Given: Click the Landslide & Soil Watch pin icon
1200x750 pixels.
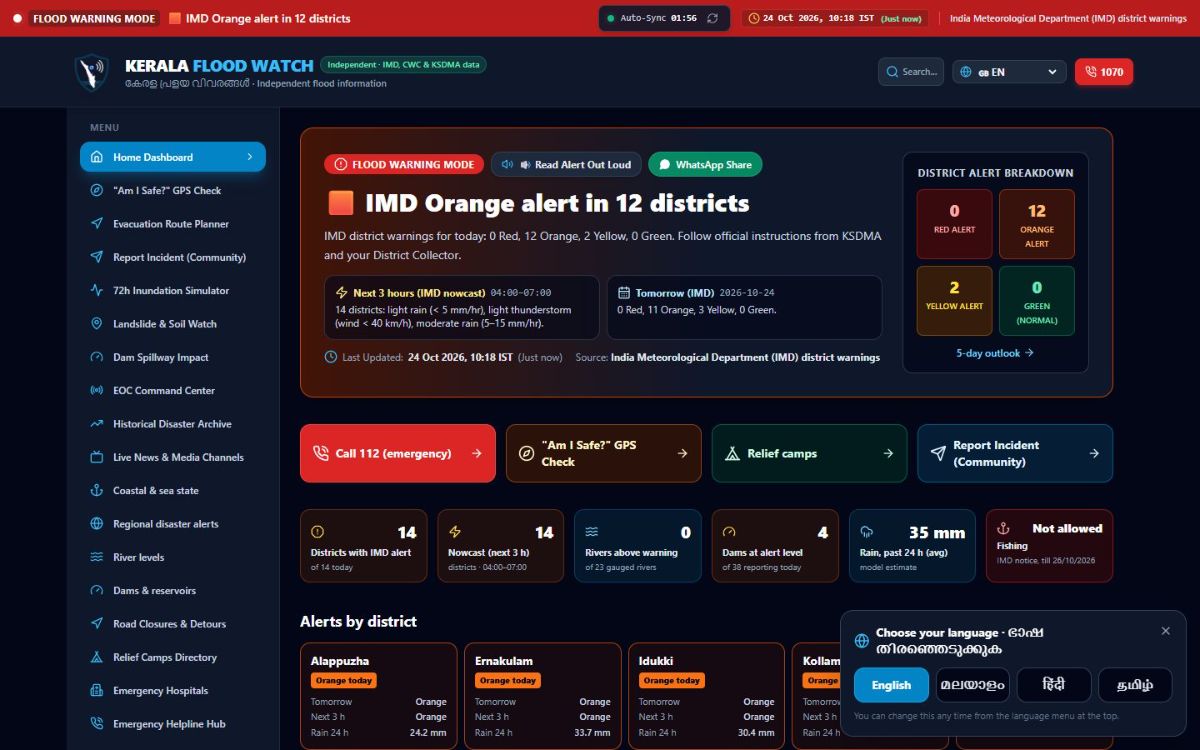Looking at the screenshot, I should pyautogui.click(x=97, y=324).
